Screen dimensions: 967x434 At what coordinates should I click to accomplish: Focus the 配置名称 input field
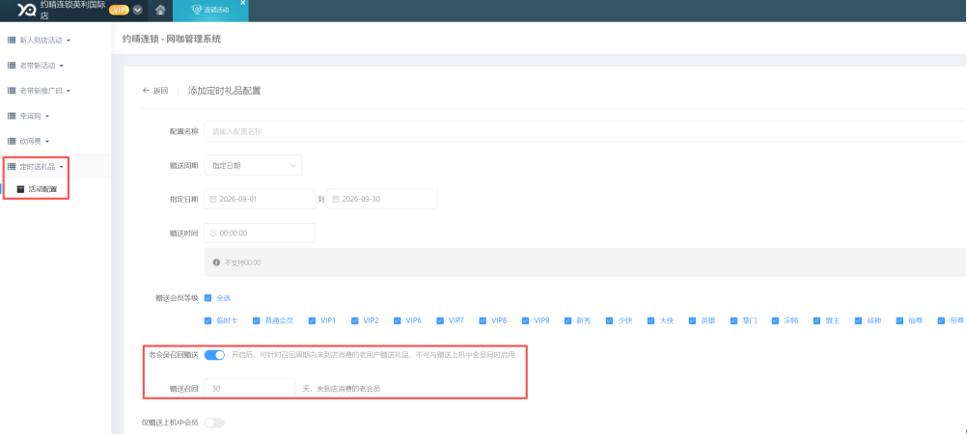585,131
